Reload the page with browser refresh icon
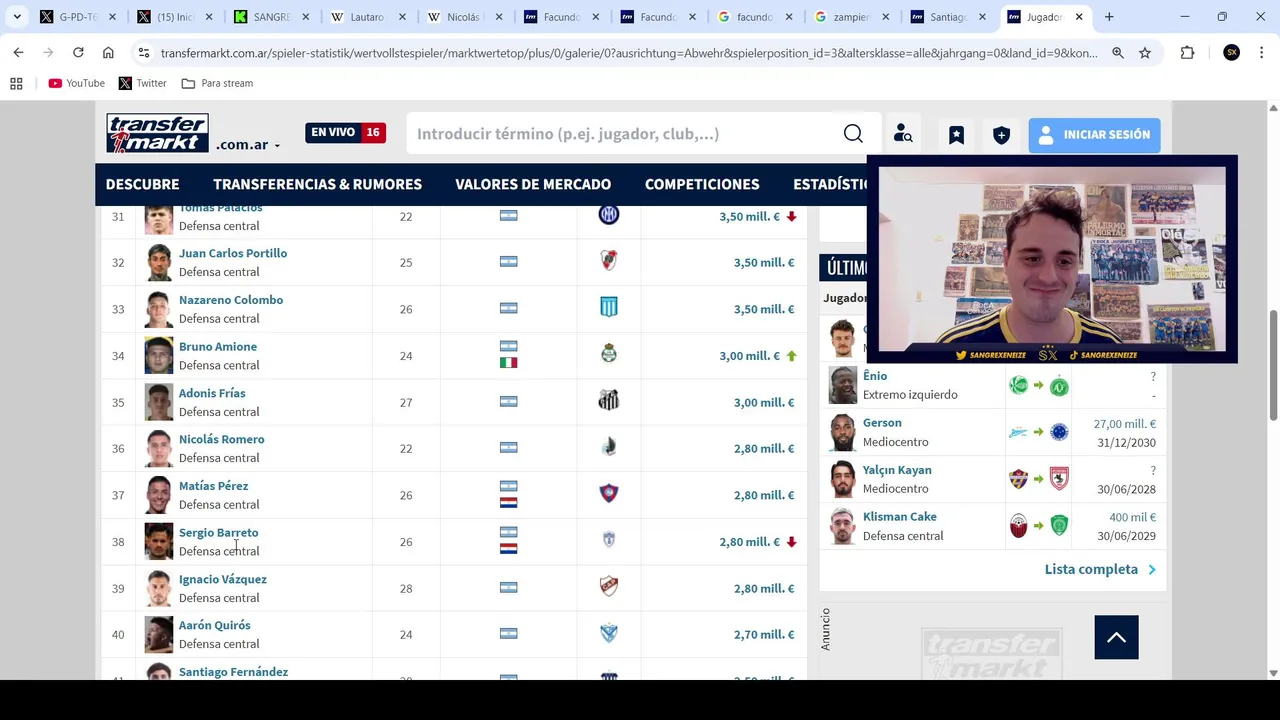 (78, 52)
